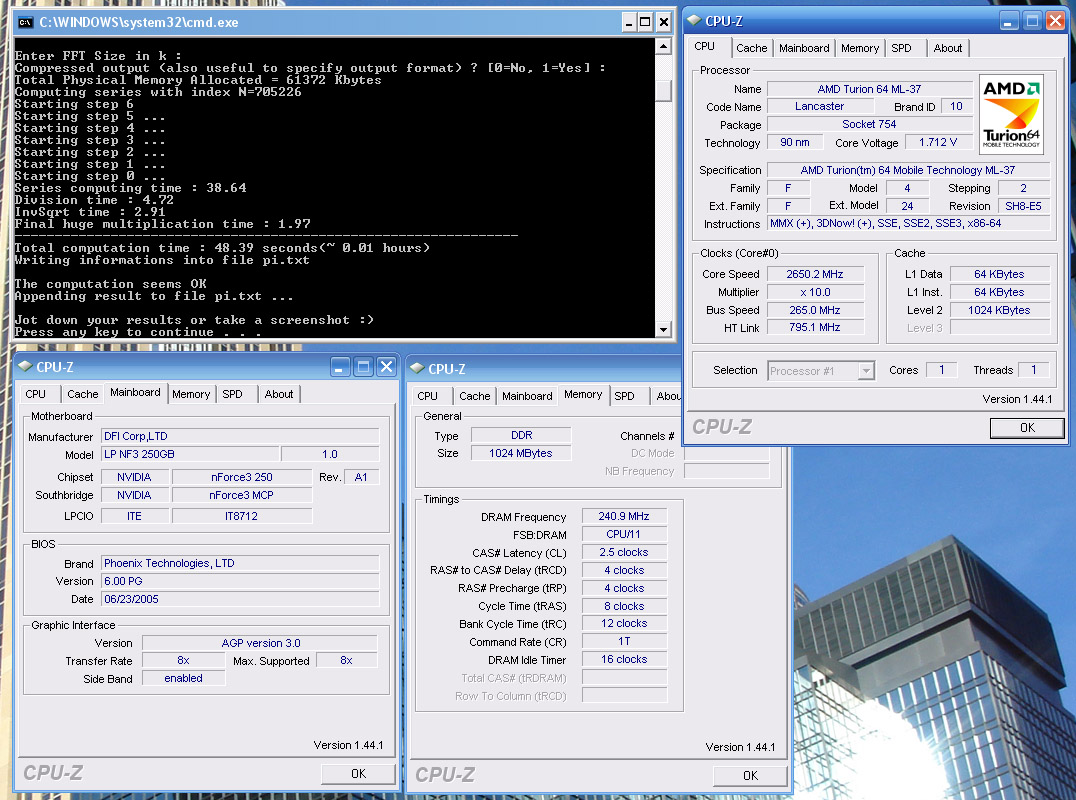Viewport: 1076px width, 800px height.
Task: Click the Instructions field listing MMX, SSE
Action: [x=909, y=224]
